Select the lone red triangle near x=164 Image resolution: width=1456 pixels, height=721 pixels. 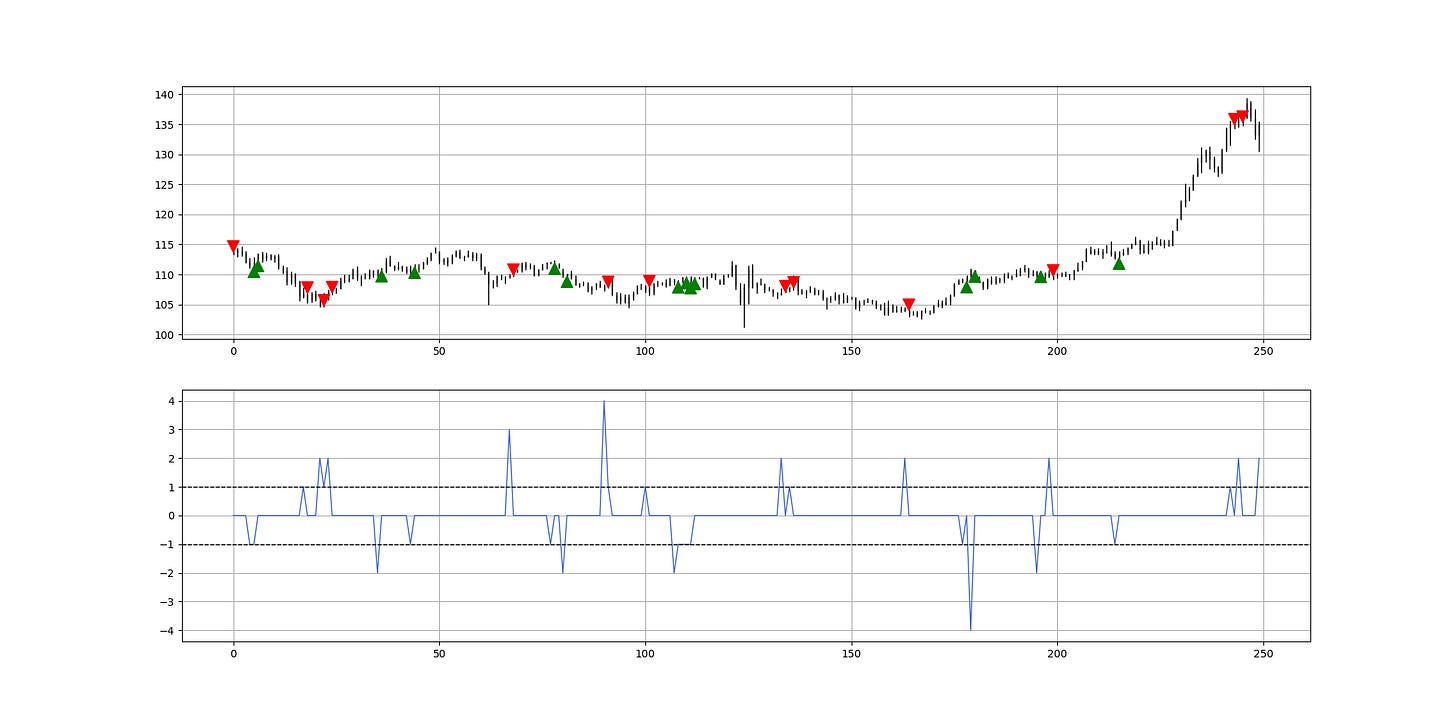click(x=908, y=304)
